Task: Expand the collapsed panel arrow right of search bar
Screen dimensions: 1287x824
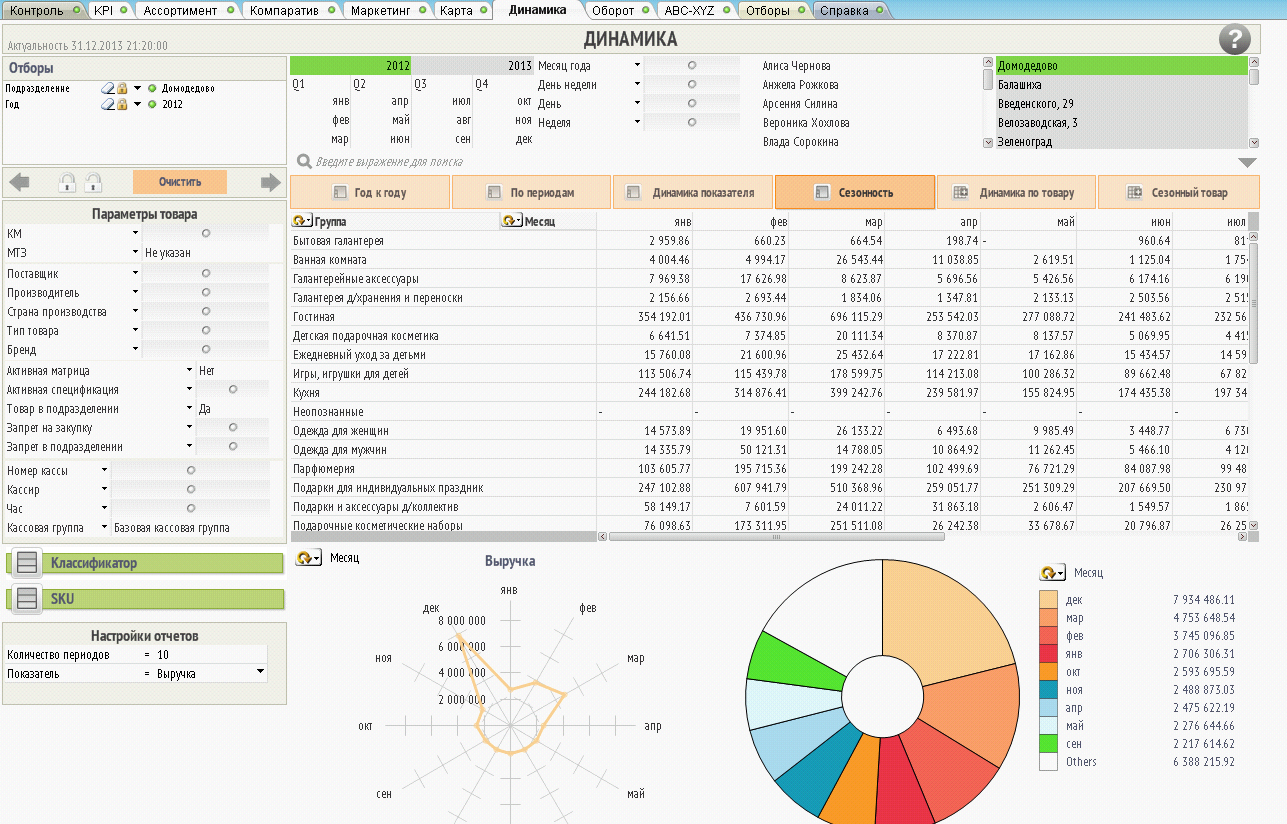Action: point(1247,162)
